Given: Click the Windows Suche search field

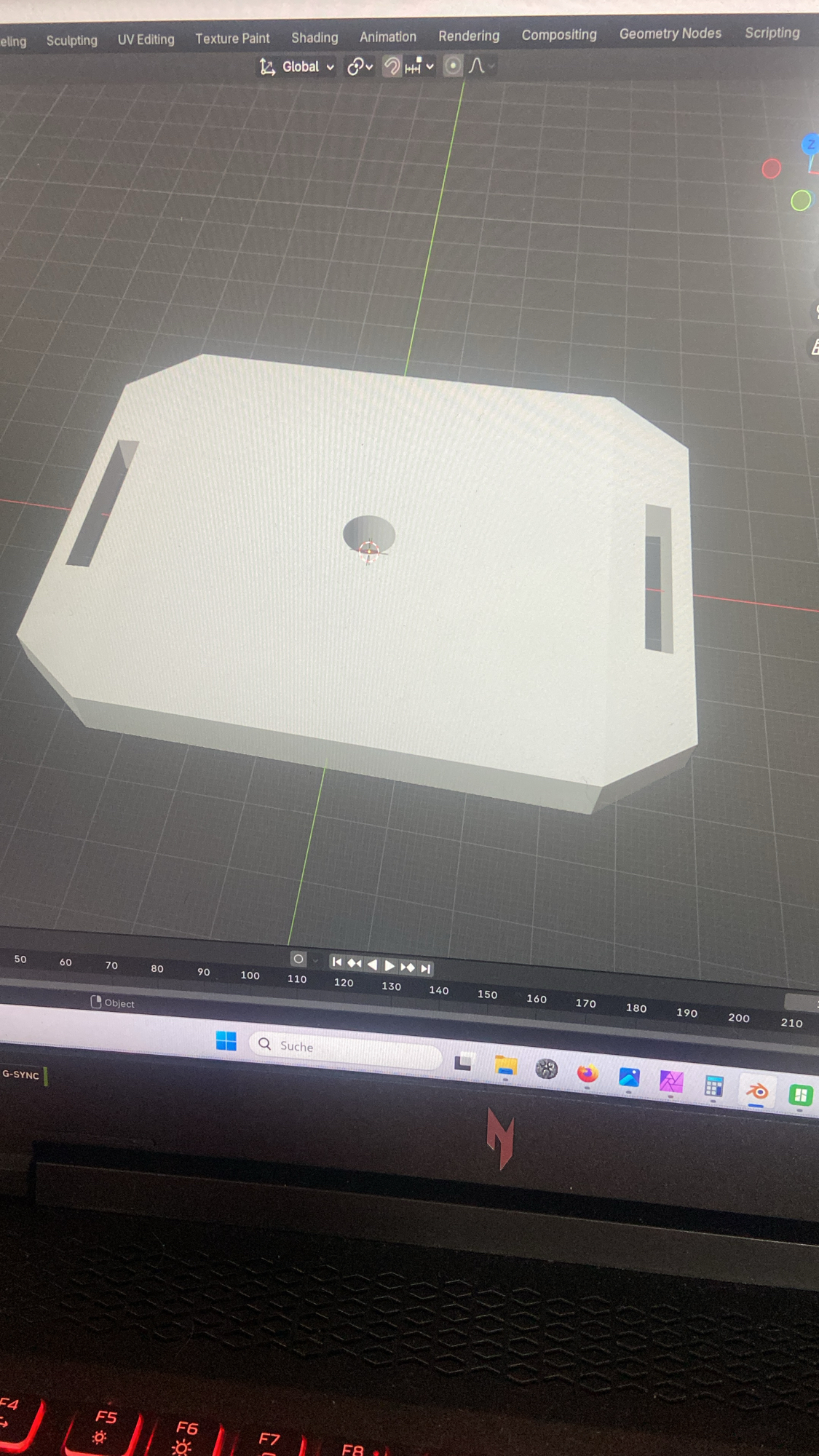Looking at the screenshot, I should [x=346, y=1047].
